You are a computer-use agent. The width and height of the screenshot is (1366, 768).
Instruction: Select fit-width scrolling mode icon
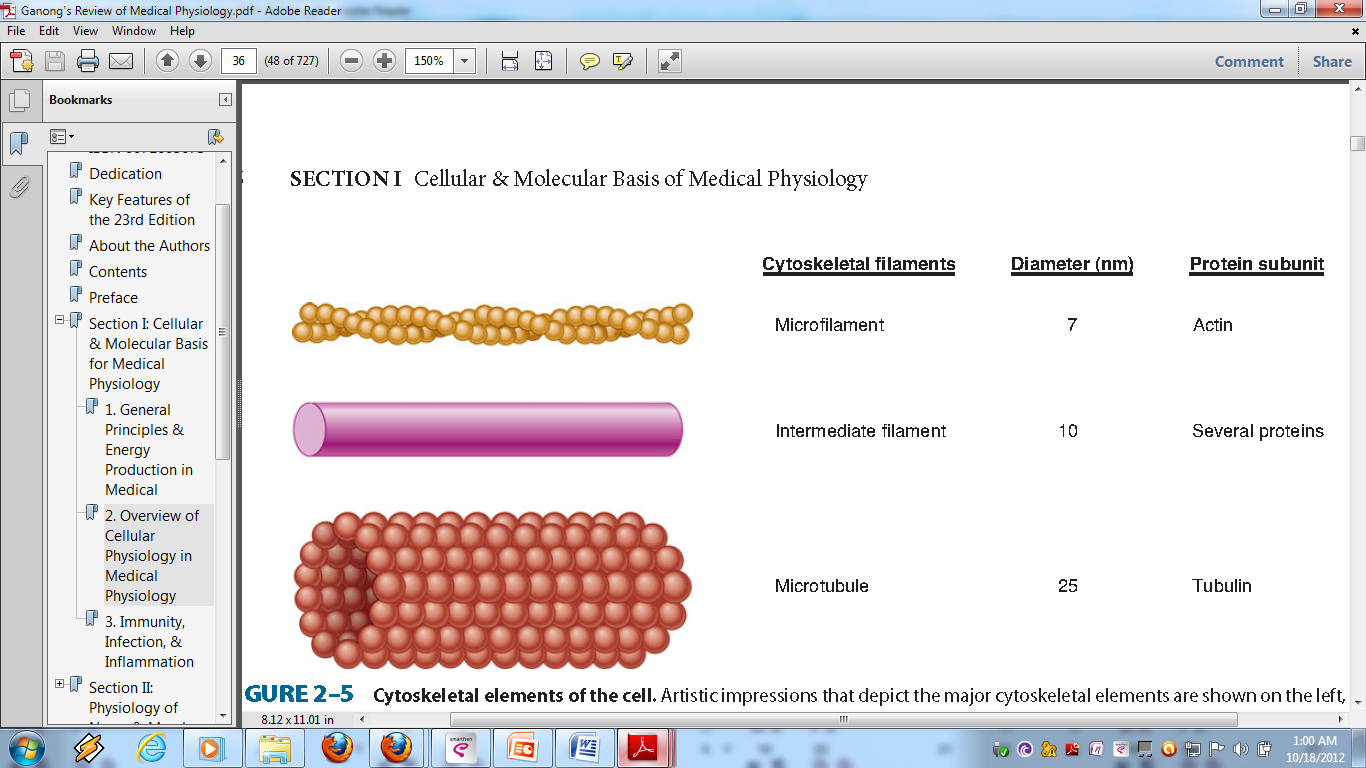tap(510, 61)
